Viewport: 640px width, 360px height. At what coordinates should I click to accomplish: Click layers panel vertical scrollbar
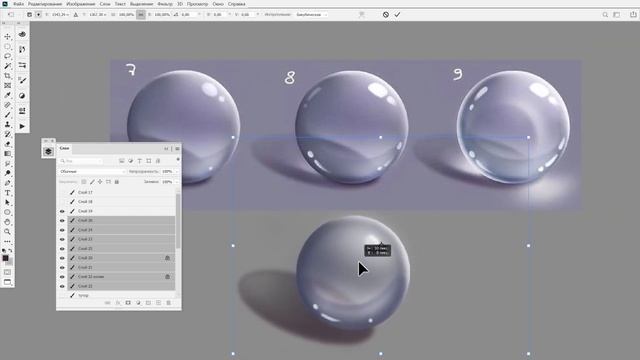[x=178, y=220]
